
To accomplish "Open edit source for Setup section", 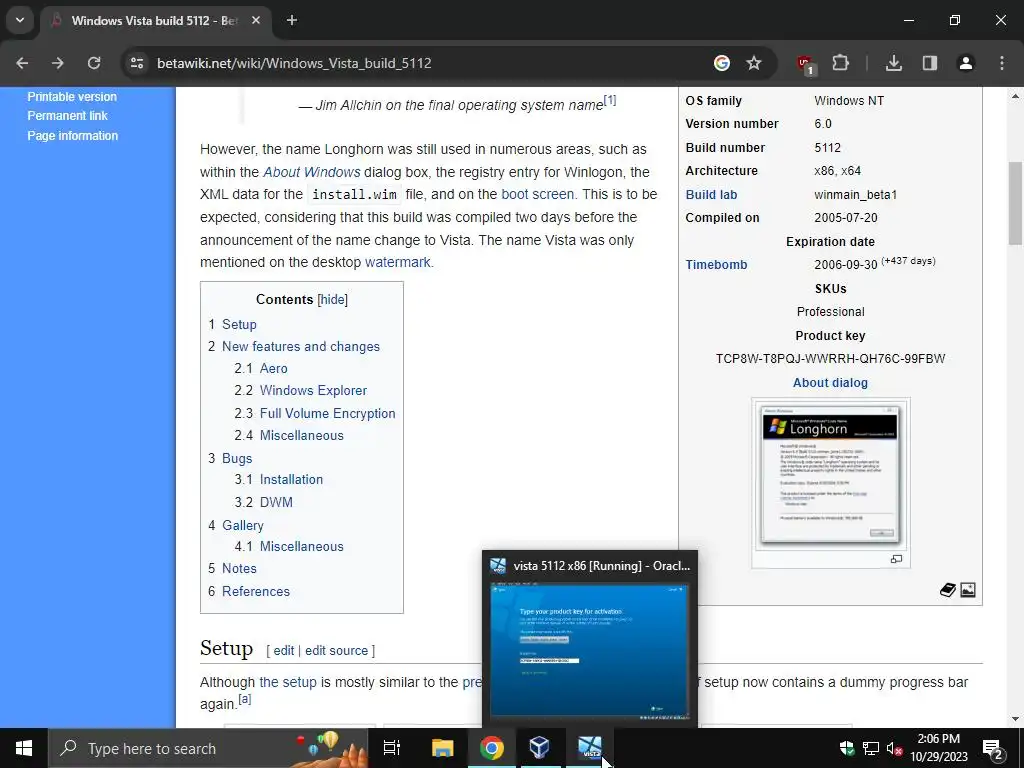I will (x=336, y=650).
